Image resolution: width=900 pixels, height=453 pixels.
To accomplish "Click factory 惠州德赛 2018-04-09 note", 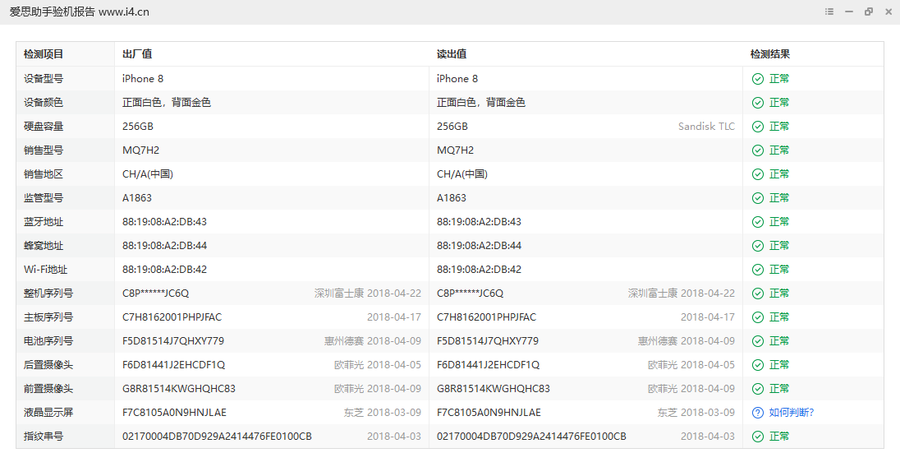I will coord(373,341).
